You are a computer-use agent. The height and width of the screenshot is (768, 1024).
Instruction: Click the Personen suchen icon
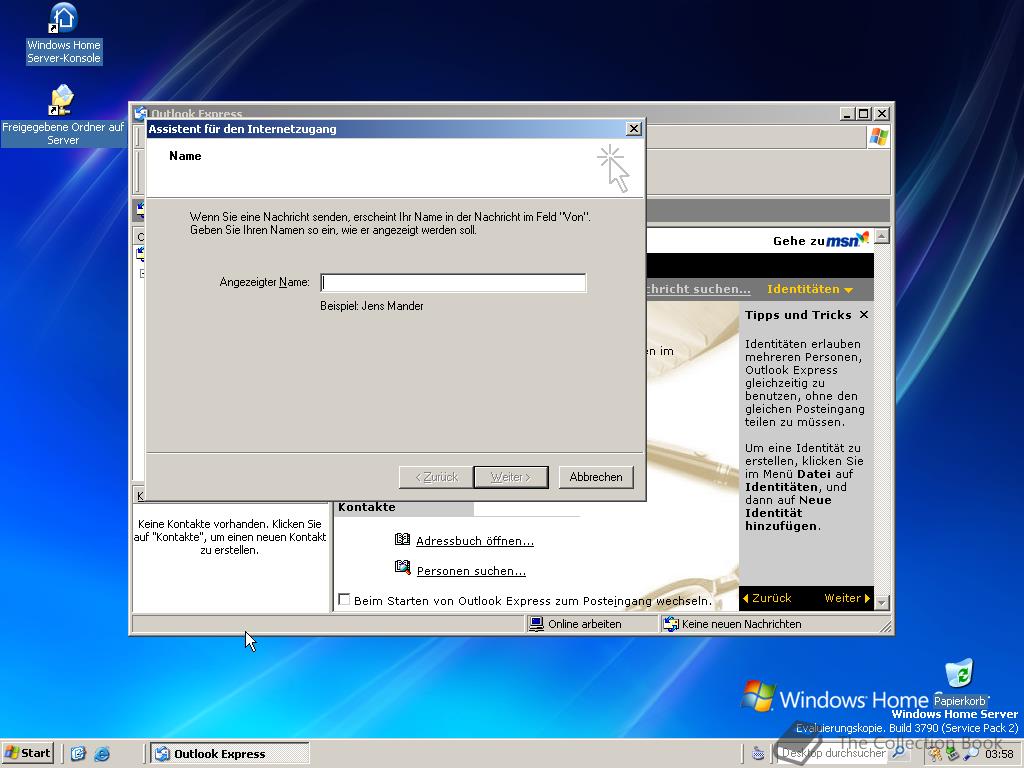coord(402,568)
